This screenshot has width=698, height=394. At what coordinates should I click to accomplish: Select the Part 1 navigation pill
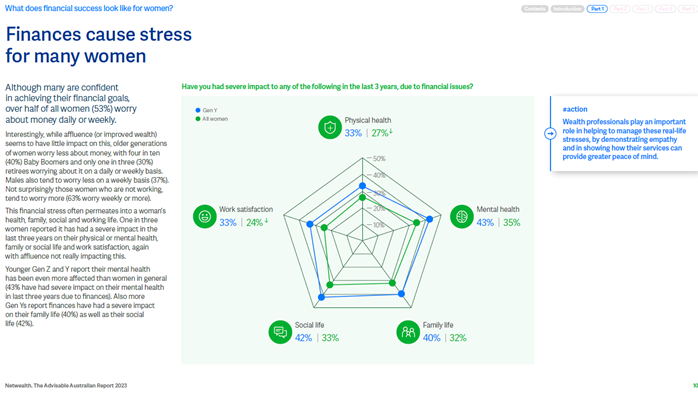pos(597,9)
